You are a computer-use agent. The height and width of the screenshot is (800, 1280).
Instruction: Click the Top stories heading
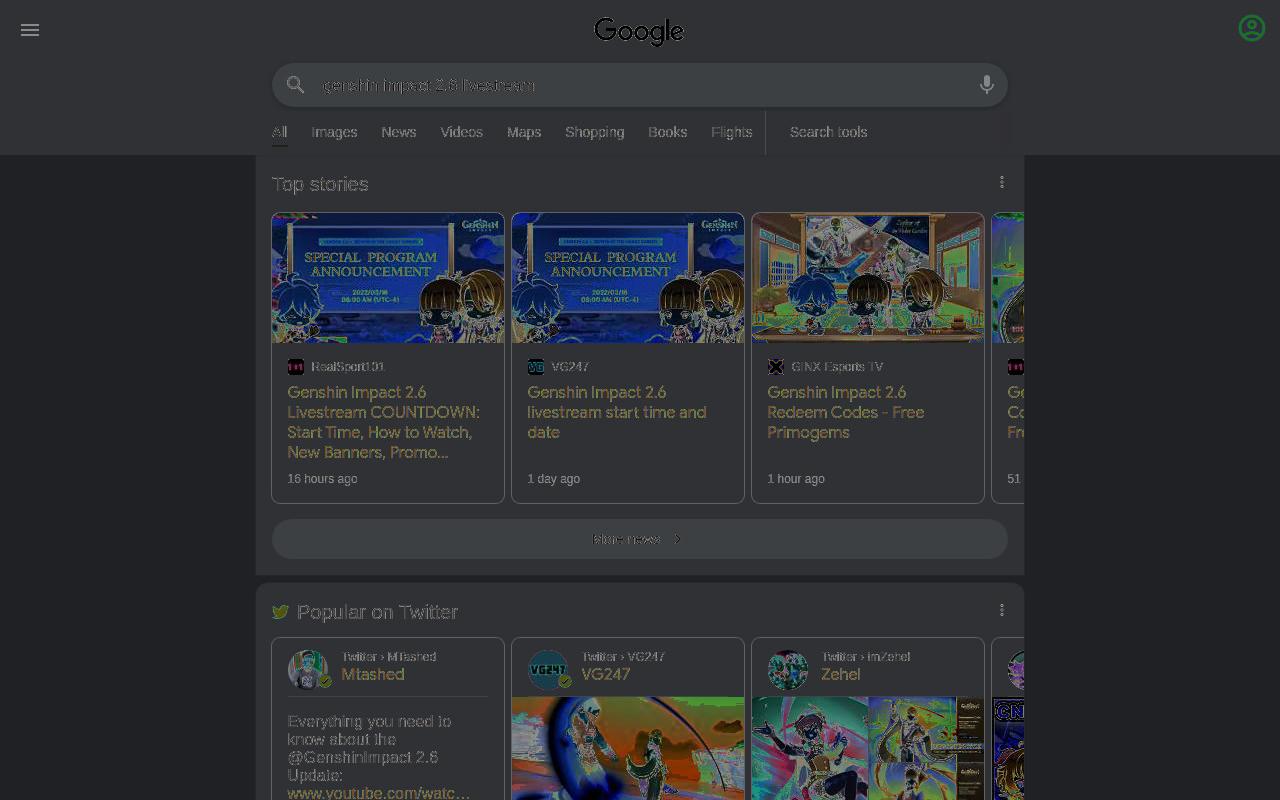(320, 184)
